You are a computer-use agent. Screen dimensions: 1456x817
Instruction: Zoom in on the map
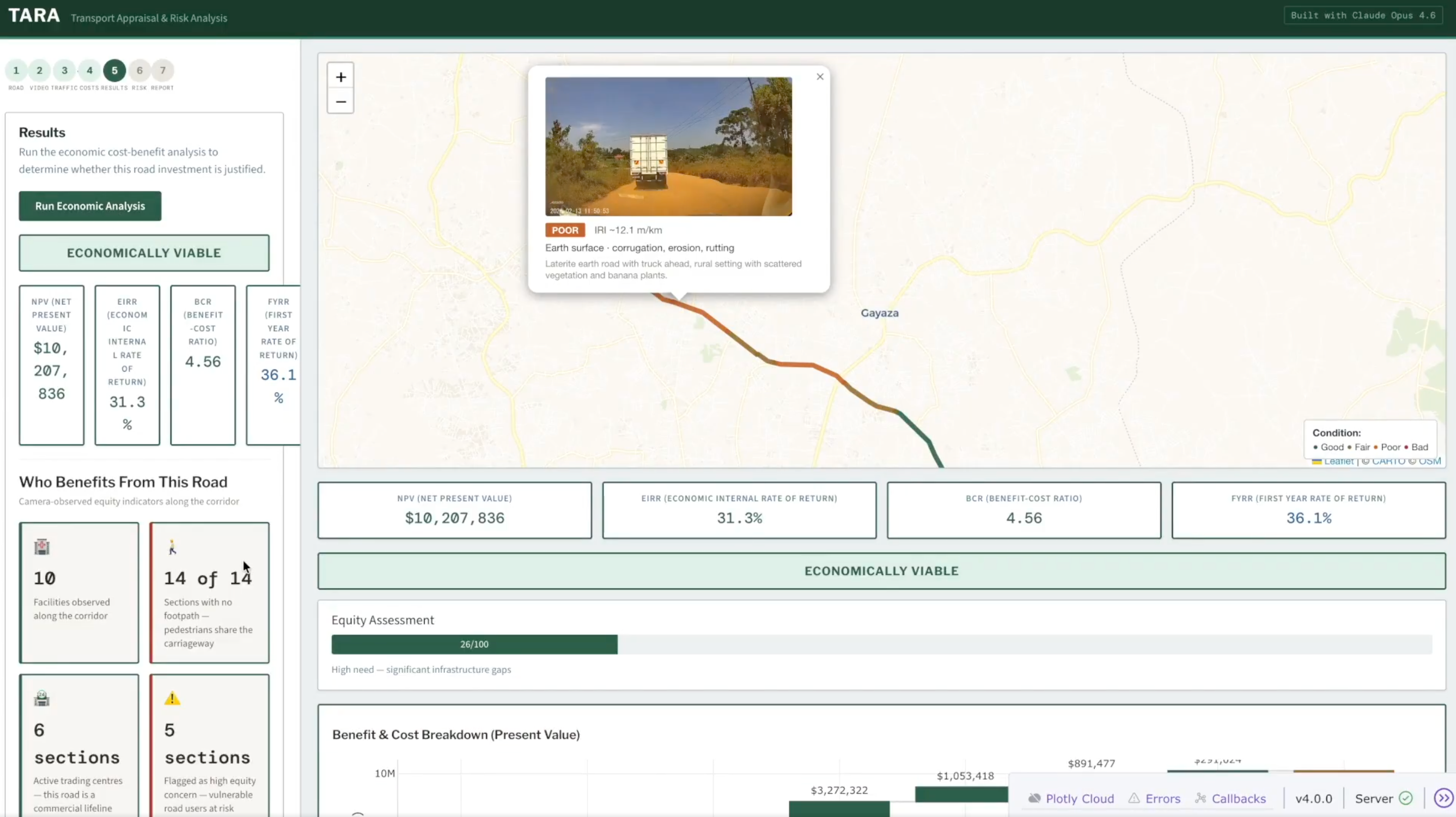(340, 77)
